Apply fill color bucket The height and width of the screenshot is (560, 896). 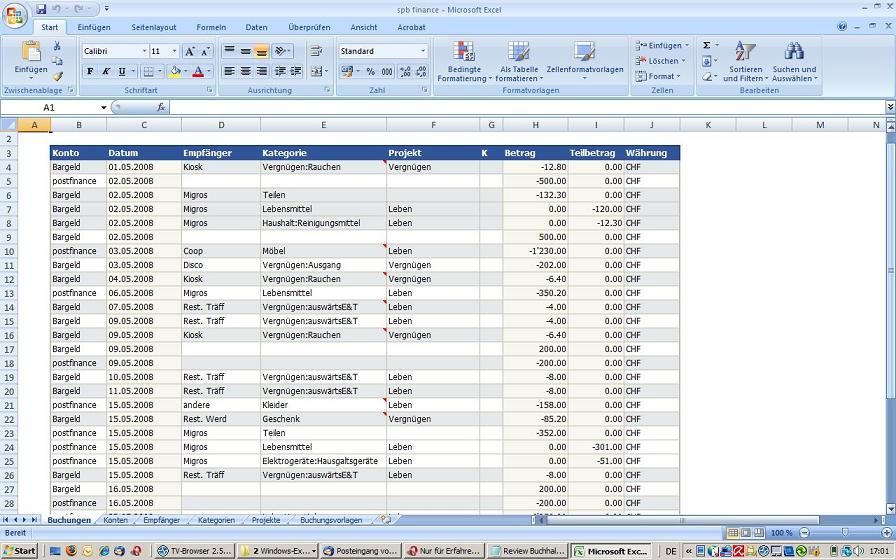(x=175, y=71)
